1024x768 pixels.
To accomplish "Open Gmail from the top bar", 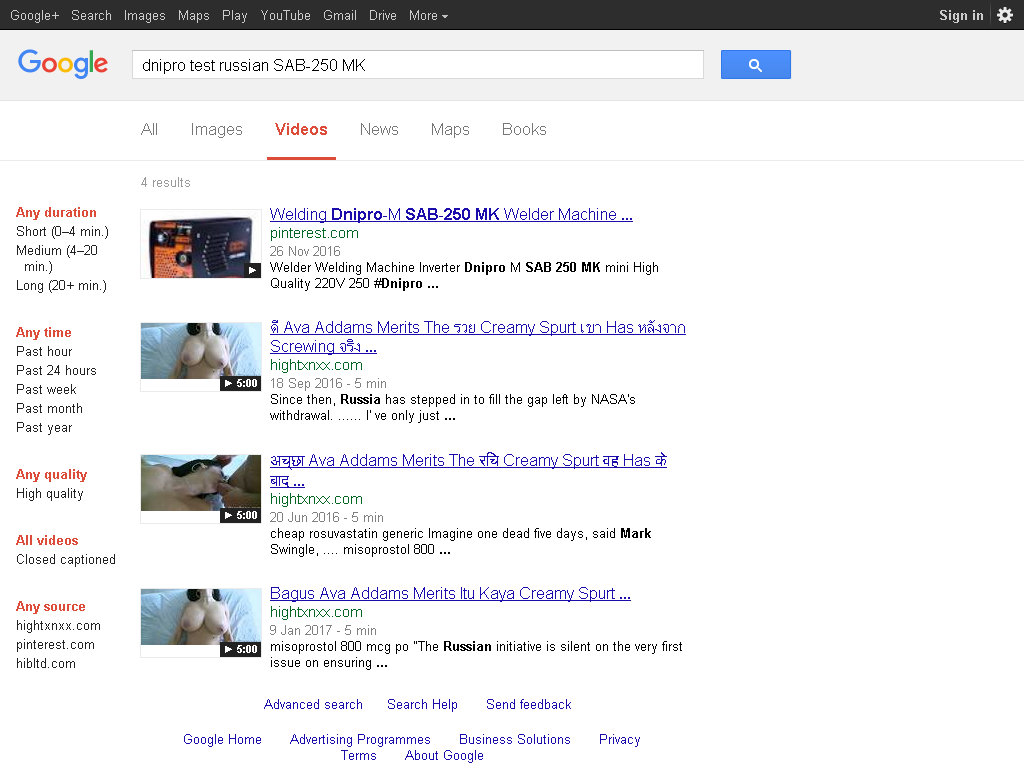I will pos(340,15).
